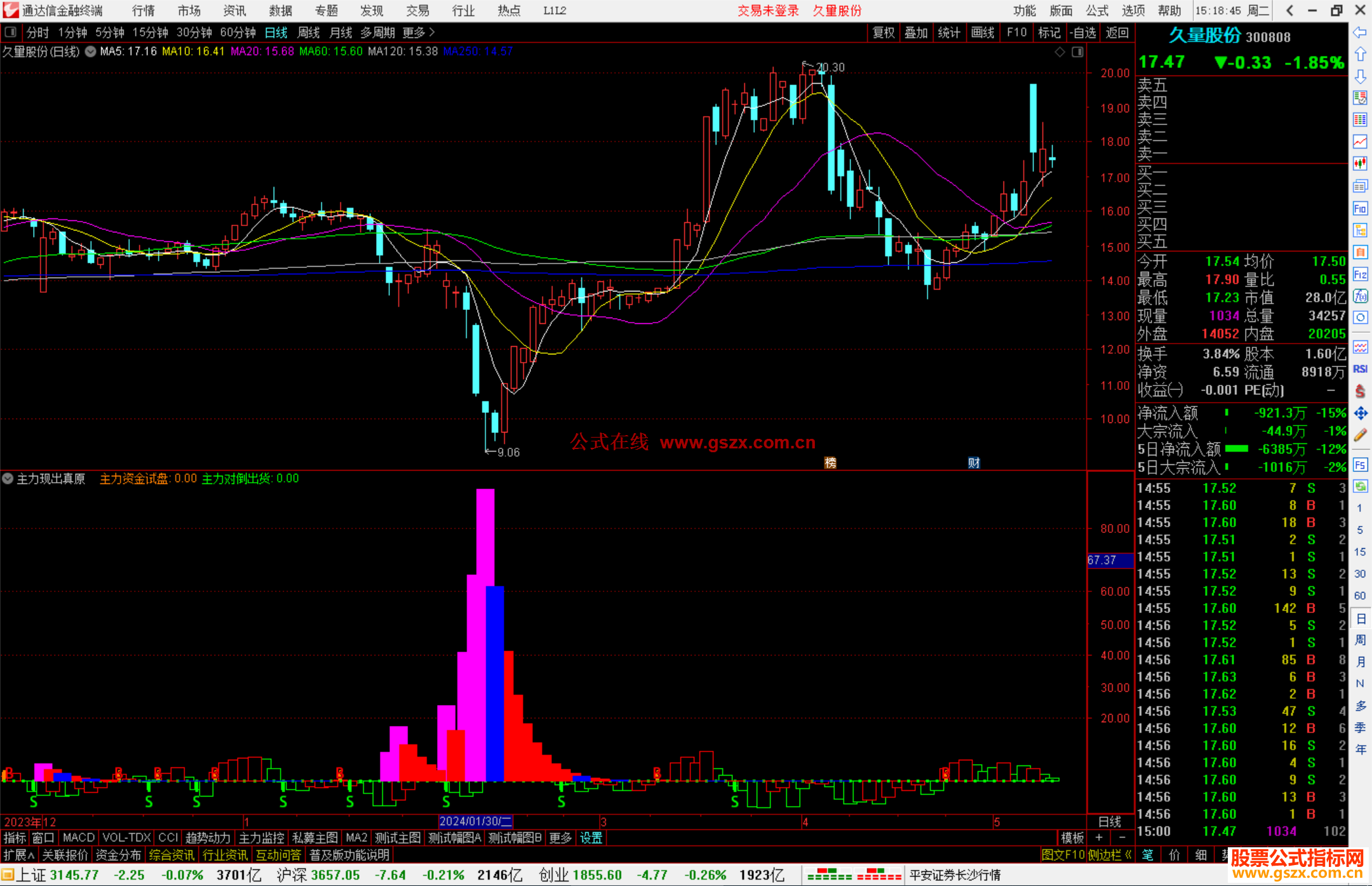Click the 设置 link in indicator bar

(591, 838)
